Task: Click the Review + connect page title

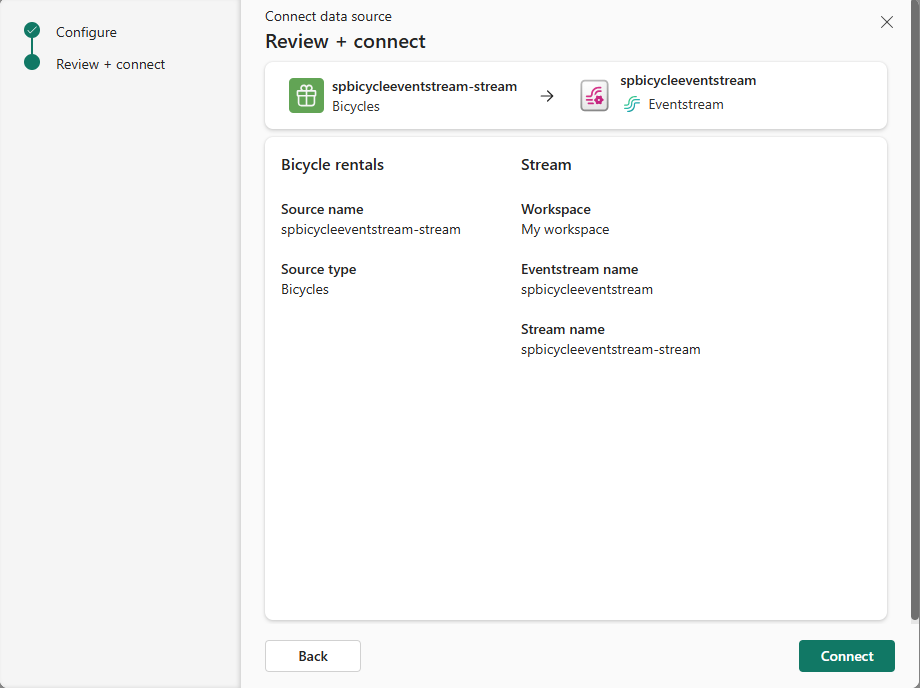Action: pos(346,42)
